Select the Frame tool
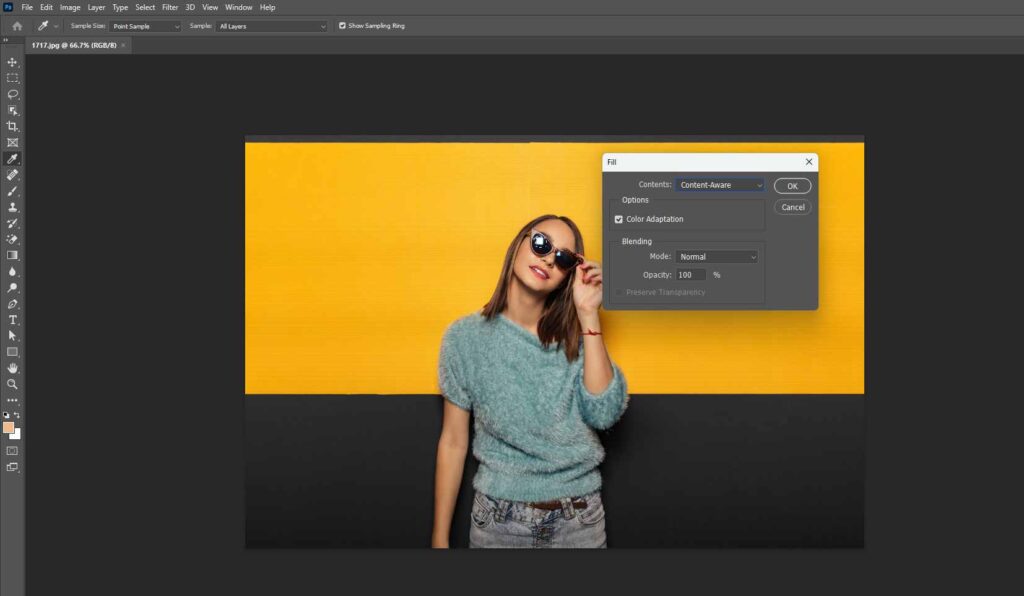Screen dimensions: 1024x596 (x=12, y=142)
